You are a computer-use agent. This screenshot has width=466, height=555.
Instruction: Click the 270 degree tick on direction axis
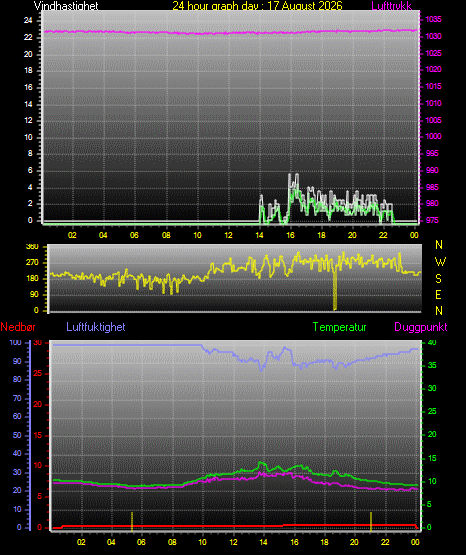click(x=32, y=263)
